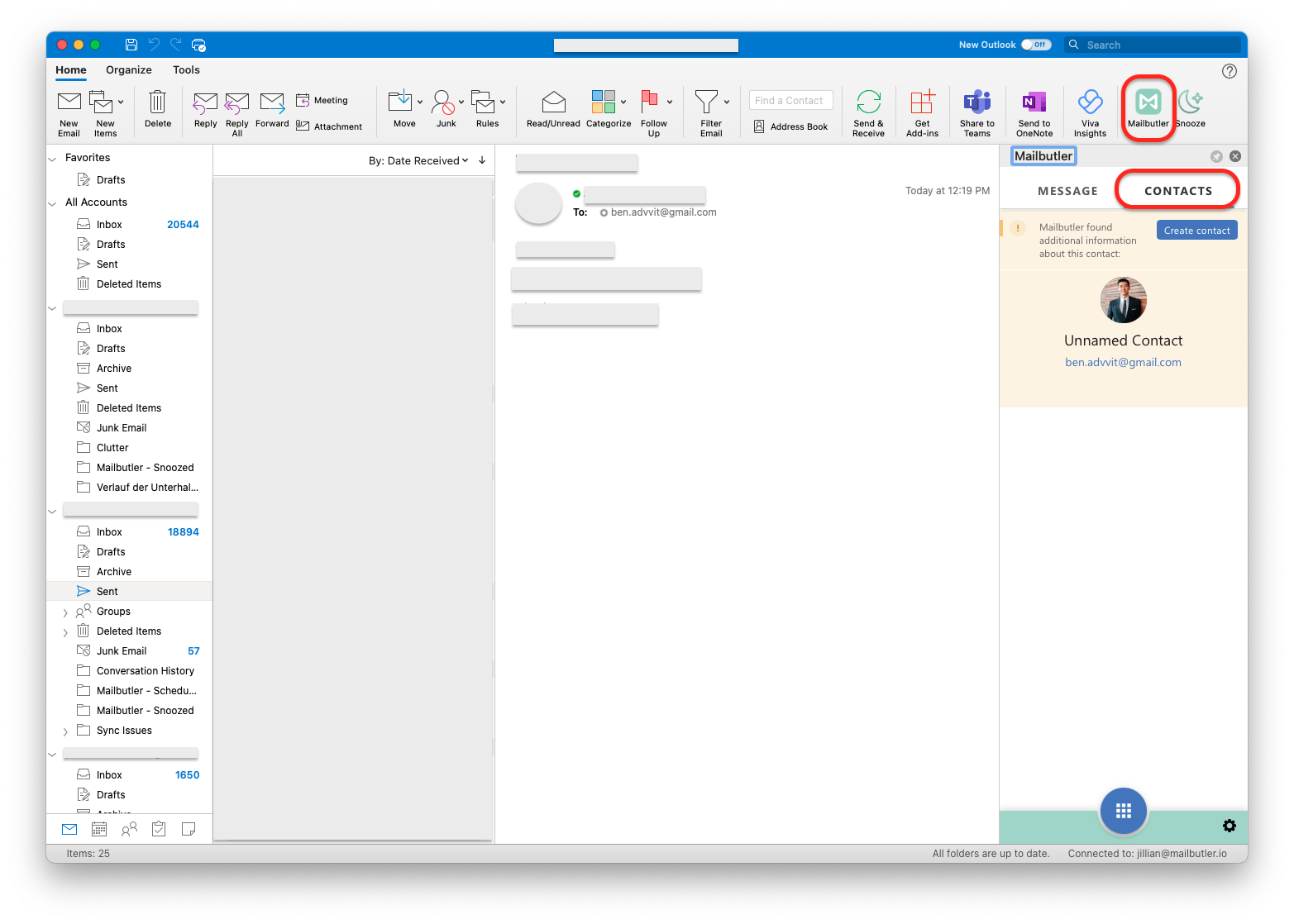Toggle sort direction arrow in message list
The image size is (1294, 924).
tap(482, 160)
